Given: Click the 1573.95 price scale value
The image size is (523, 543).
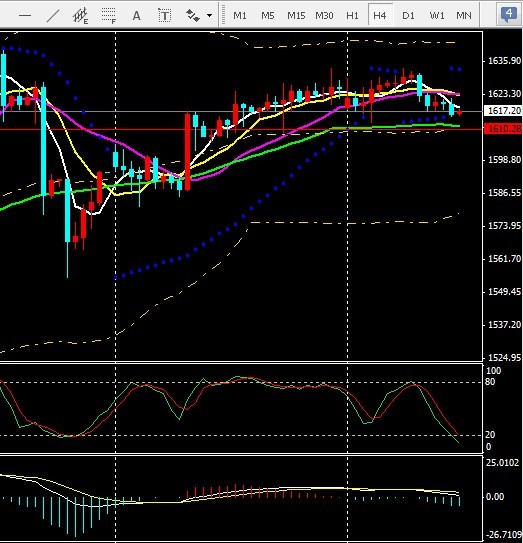Looking at the screenshot, I should click(x=504, y=226).
